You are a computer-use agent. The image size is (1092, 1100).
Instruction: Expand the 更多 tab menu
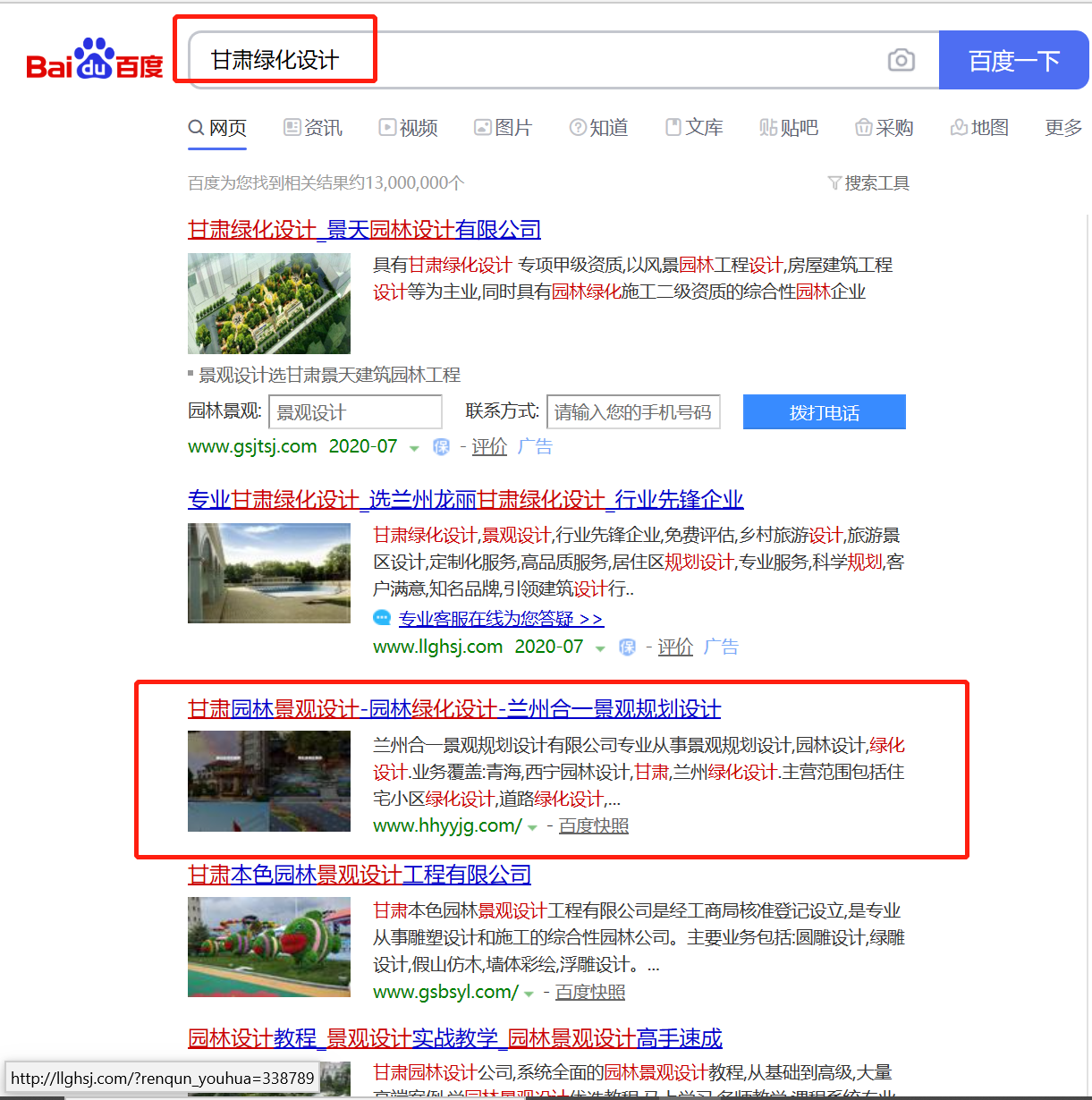[x=1063, y=128]
